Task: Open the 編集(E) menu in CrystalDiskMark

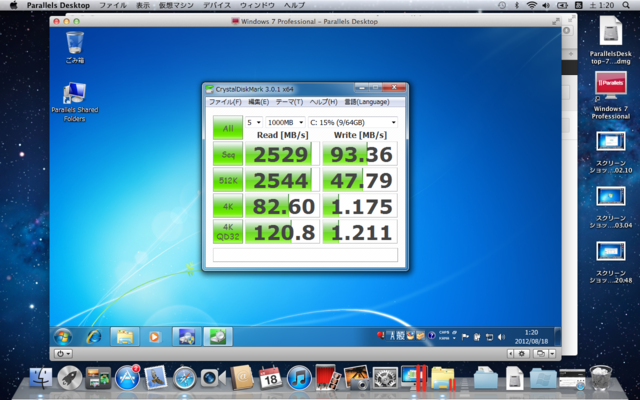Action: (x=258, y=102)
